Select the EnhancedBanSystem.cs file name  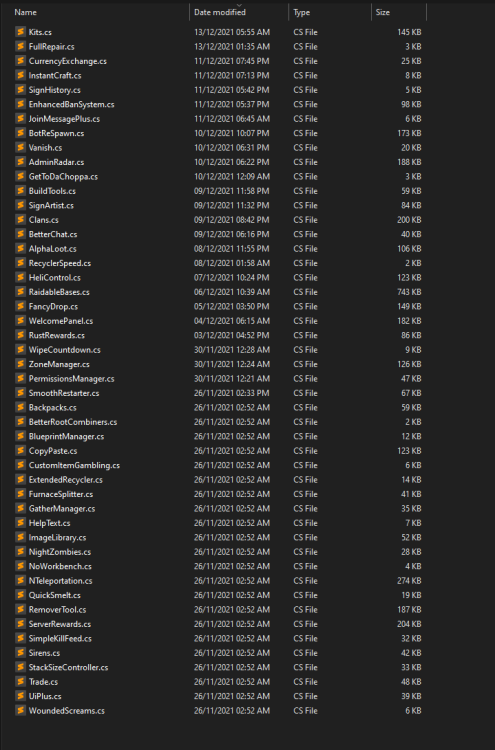[x=71, y=104]
